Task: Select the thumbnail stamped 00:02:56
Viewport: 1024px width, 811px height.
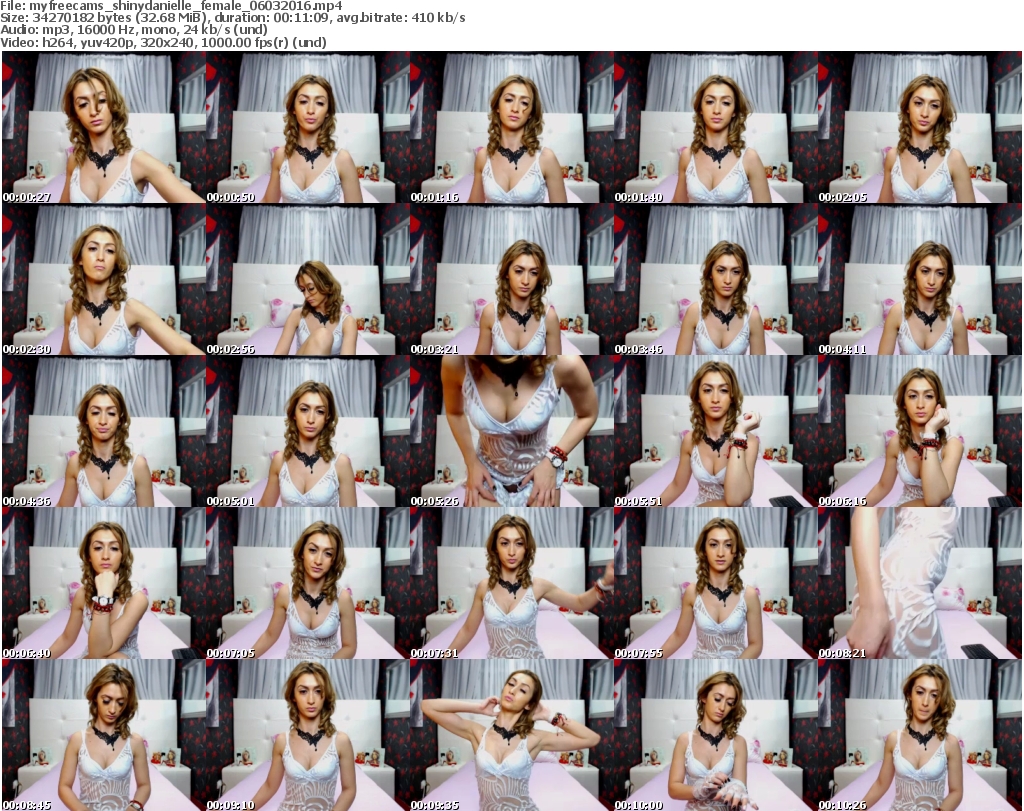Action: (308, 279)
